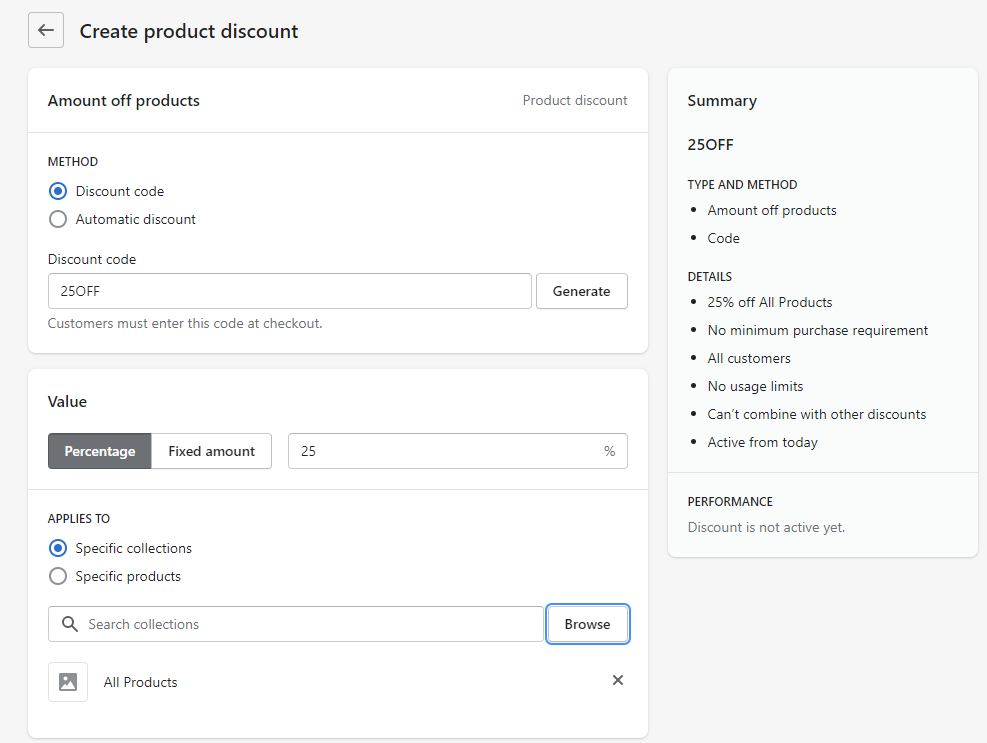
Task: Choose Specific collections option
Action: pyautogui.click(x=58, y=548)
